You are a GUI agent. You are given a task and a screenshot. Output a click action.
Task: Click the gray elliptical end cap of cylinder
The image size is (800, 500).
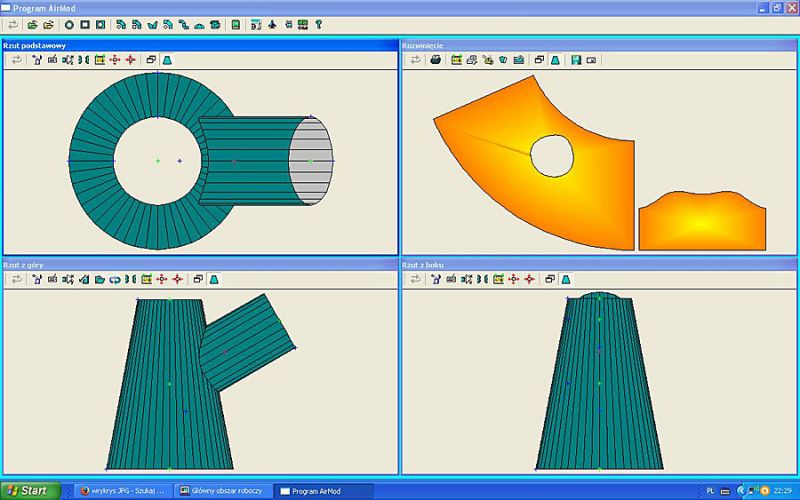click(x=311, y=161)
